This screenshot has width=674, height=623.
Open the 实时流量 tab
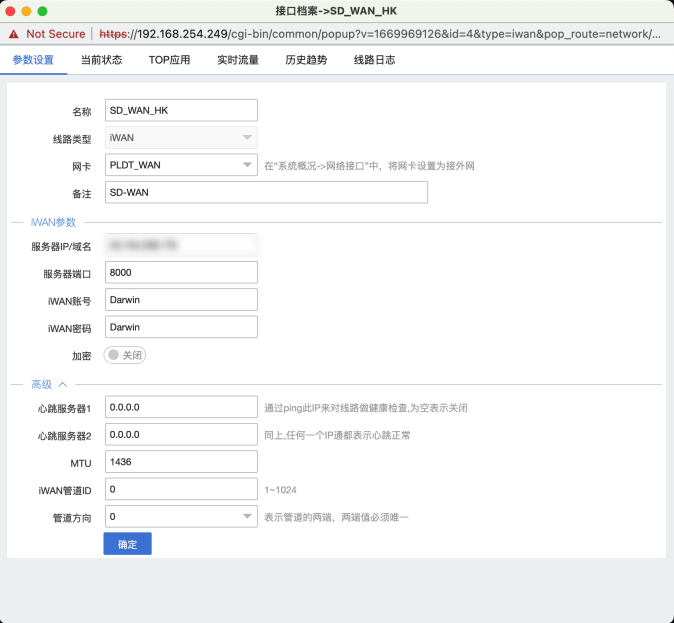point(238,60)
